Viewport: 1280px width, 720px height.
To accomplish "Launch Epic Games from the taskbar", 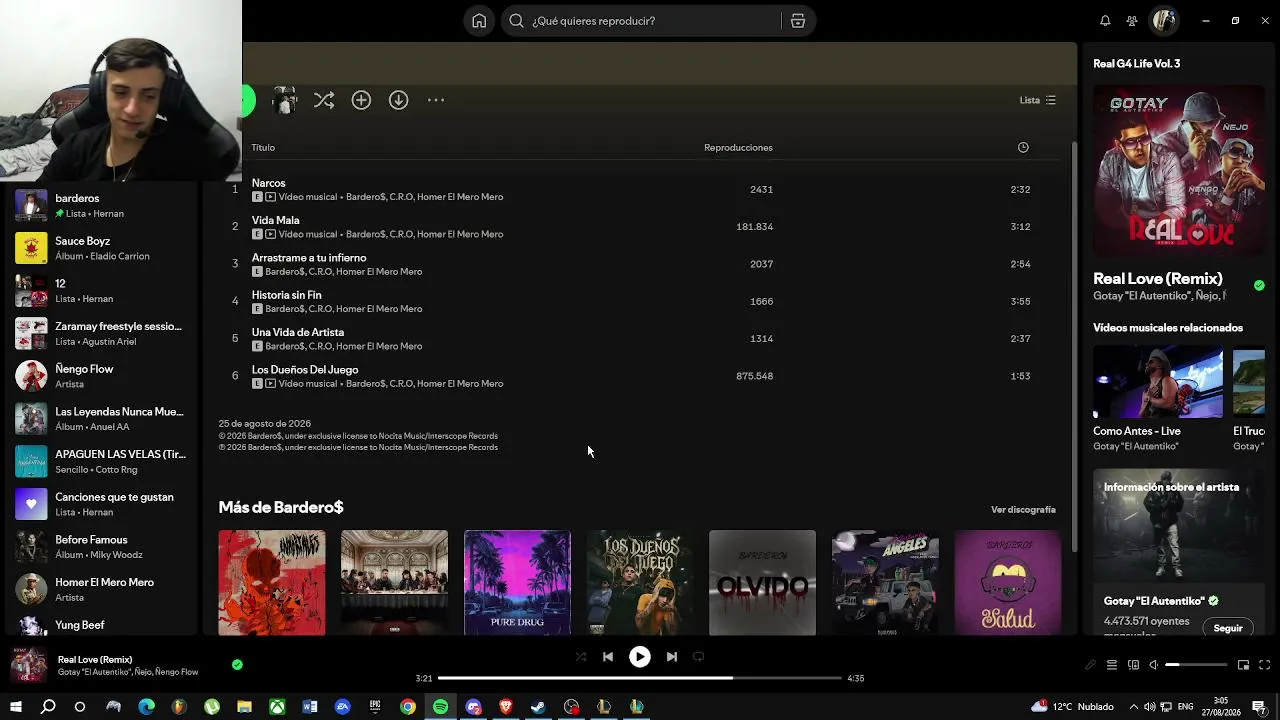I will [x=375, y=707].
